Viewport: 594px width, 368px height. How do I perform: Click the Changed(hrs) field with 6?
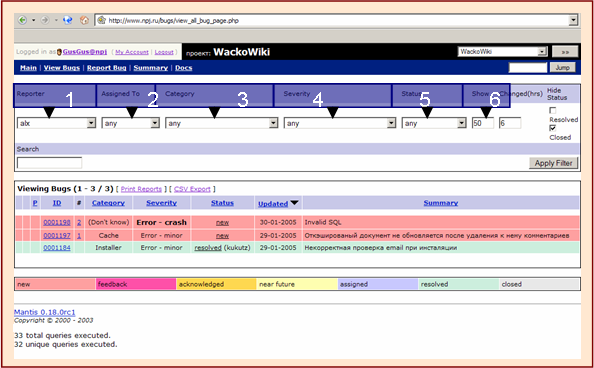click(x=510, y=123)
